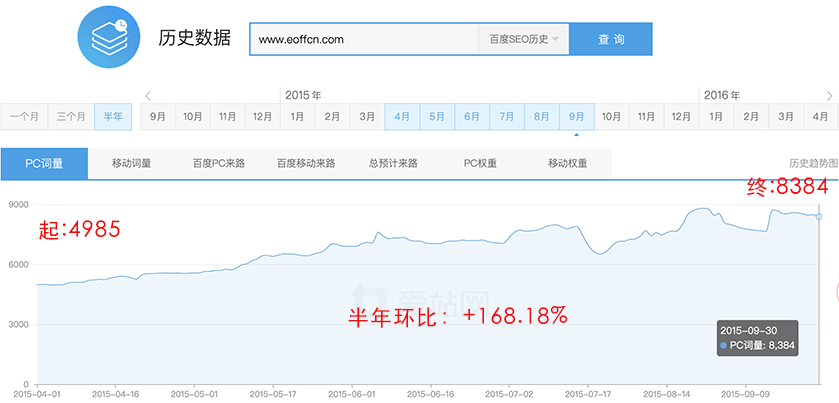Select the 一个月 time range
Viewport: 839px width, 403px height.
24,117
